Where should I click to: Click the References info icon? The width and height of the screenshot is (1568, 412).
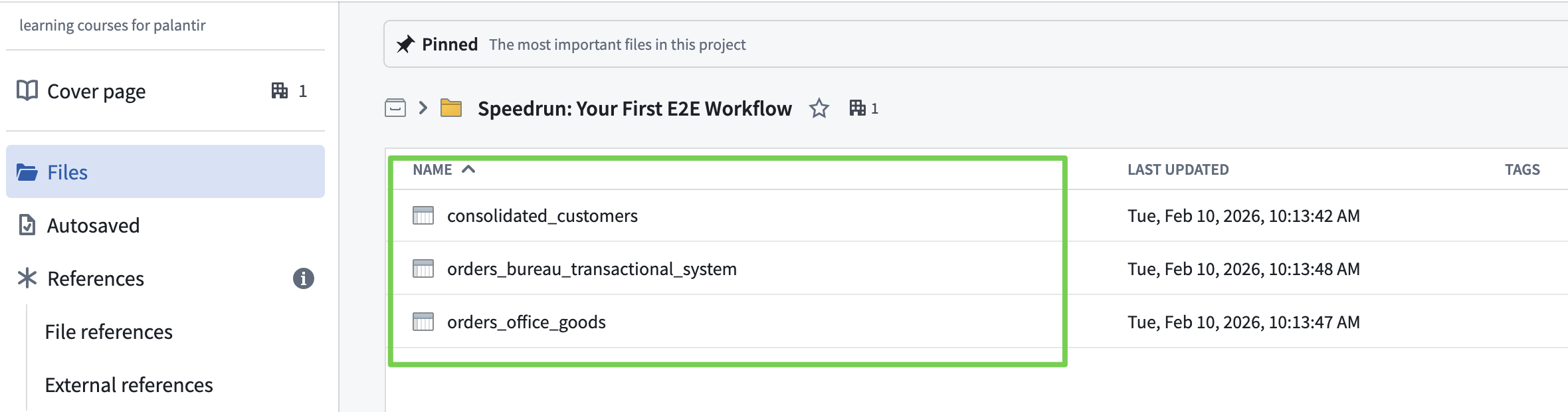click(x=304, y=278)
